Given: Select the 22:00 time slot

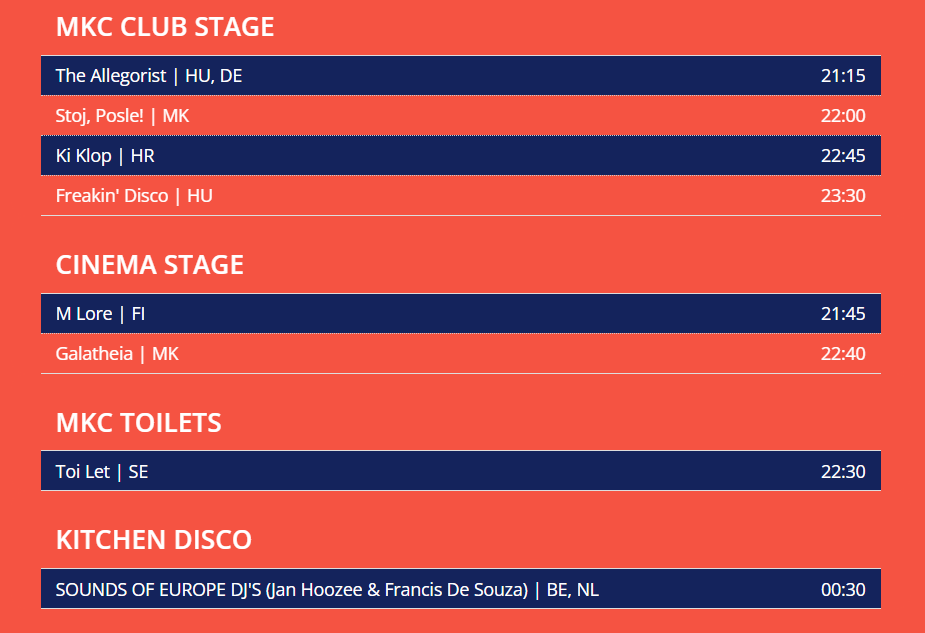Looking at the screenshot, I should (x=843, y=116).
